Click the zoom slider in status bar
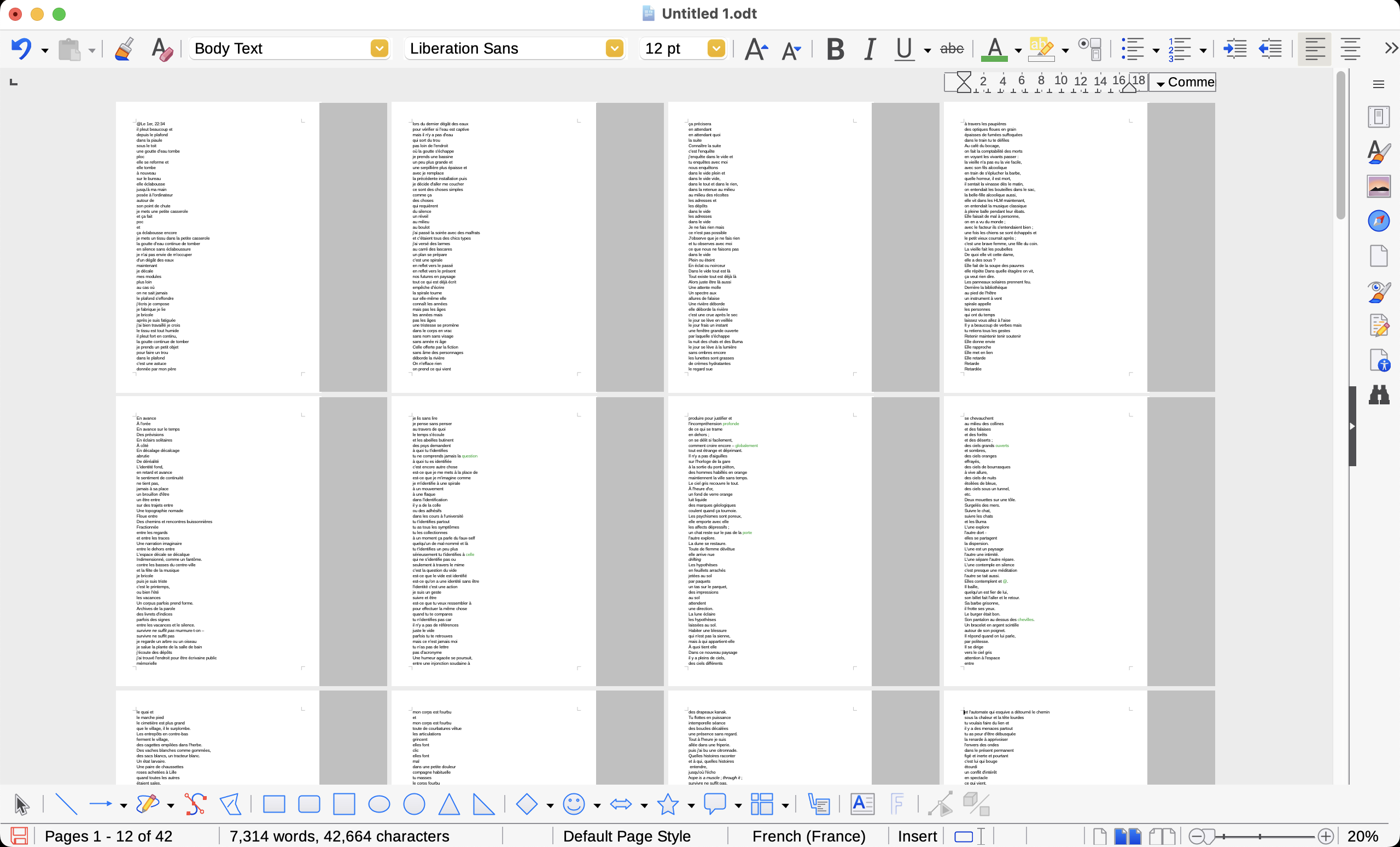The image size is (1400, 847). (x=1260, y=836)
